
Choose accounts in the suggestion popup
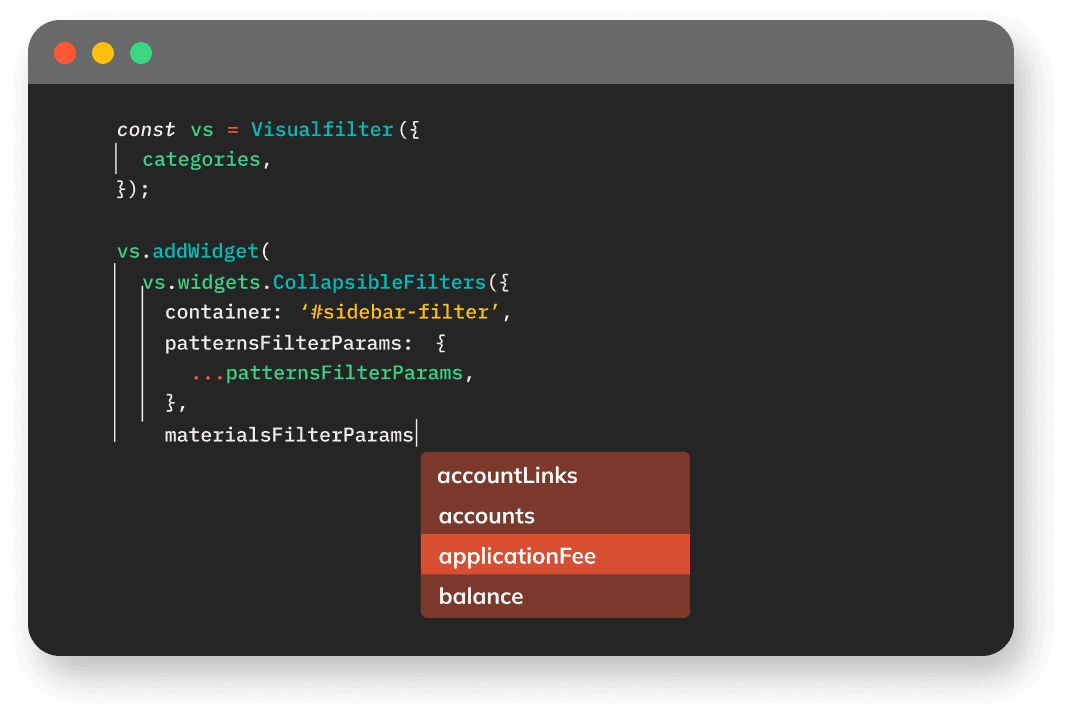coord(486,516)
